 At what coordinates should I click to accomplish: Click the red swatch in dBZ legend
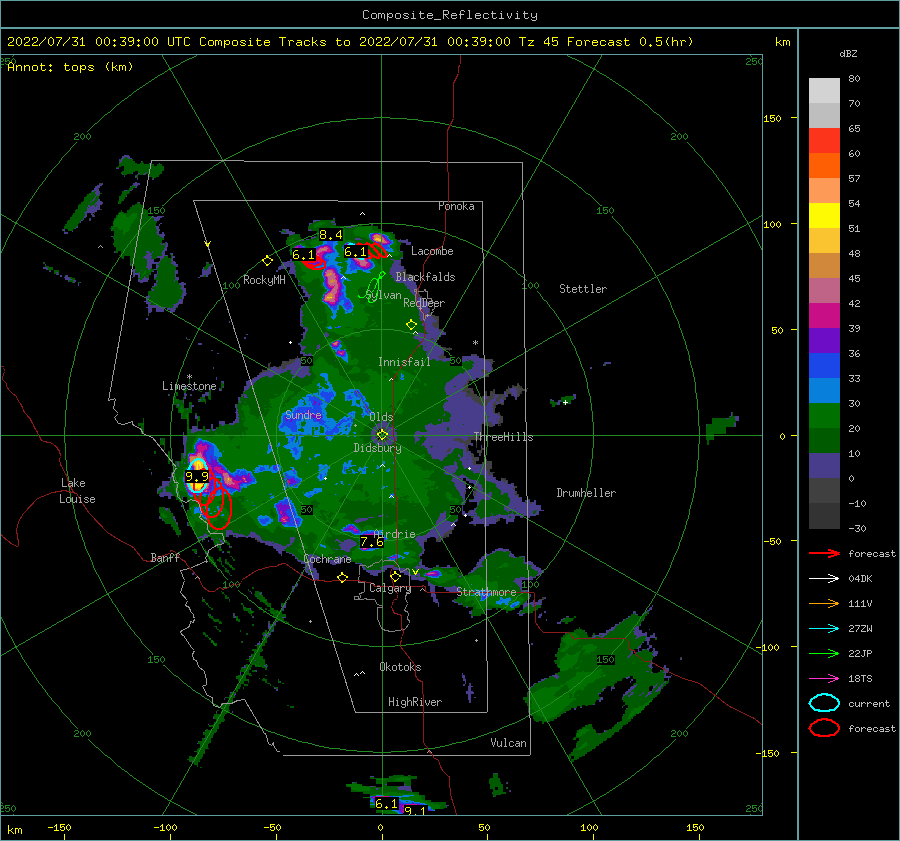(824, 141)
